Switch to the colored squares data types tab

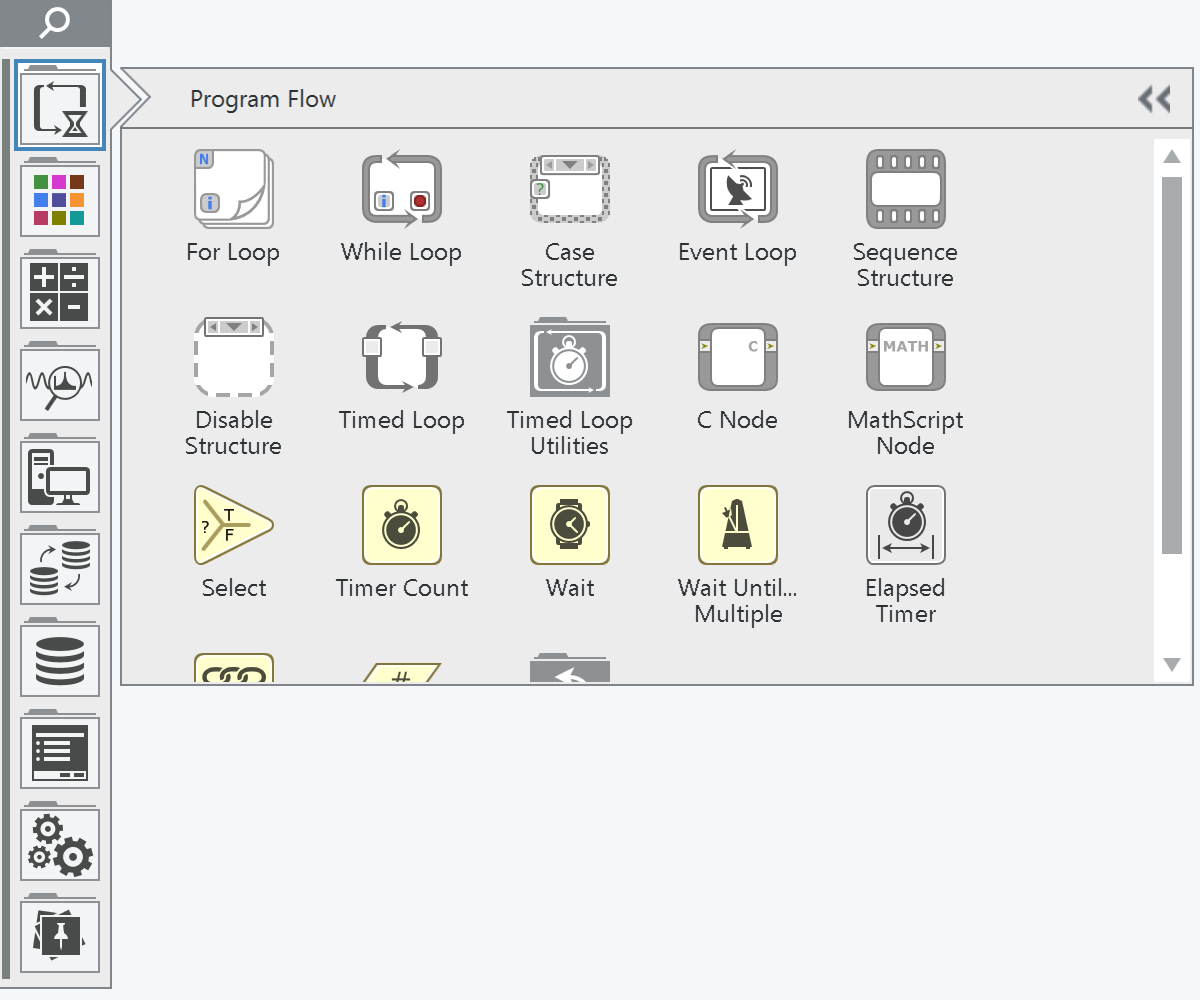[60, 200]
